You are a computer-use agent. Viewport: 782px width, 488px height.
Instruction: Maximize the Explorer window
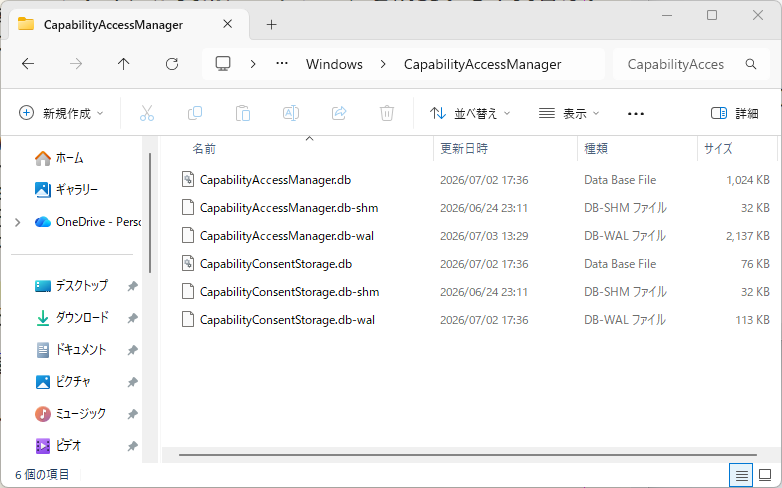pyautogui.click(x=712, y=15)
